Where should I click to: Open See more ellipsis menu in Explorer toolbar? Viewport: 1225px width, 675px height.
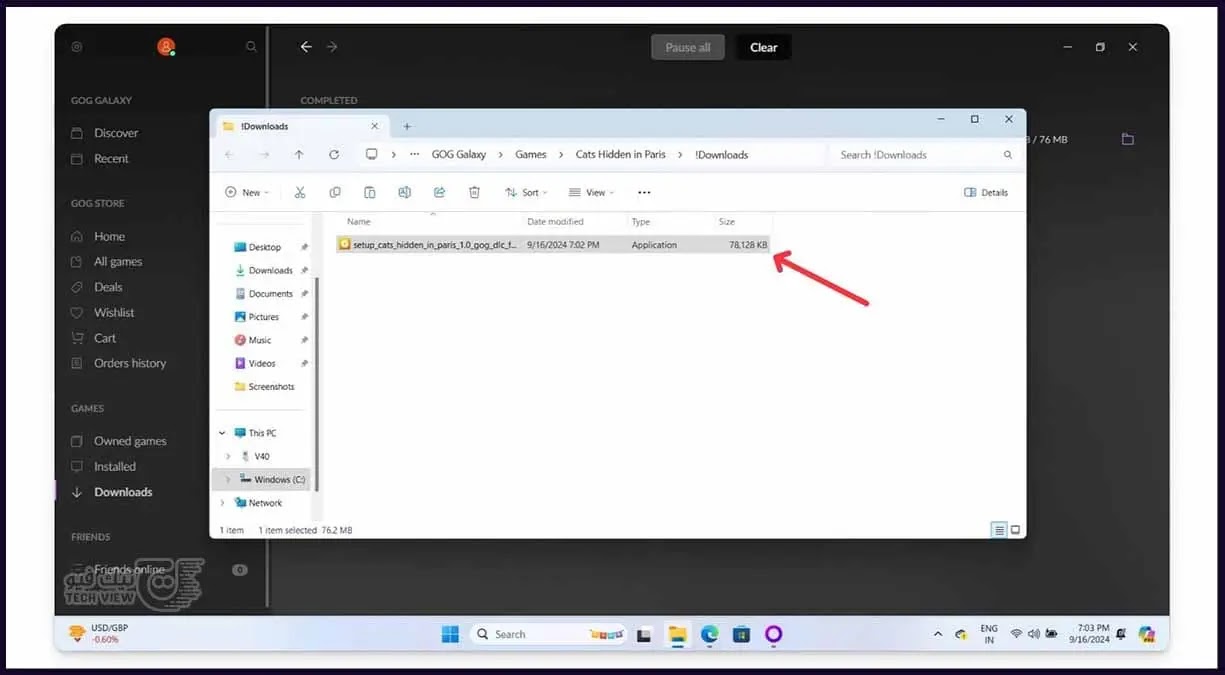click(x=644, y=192)
